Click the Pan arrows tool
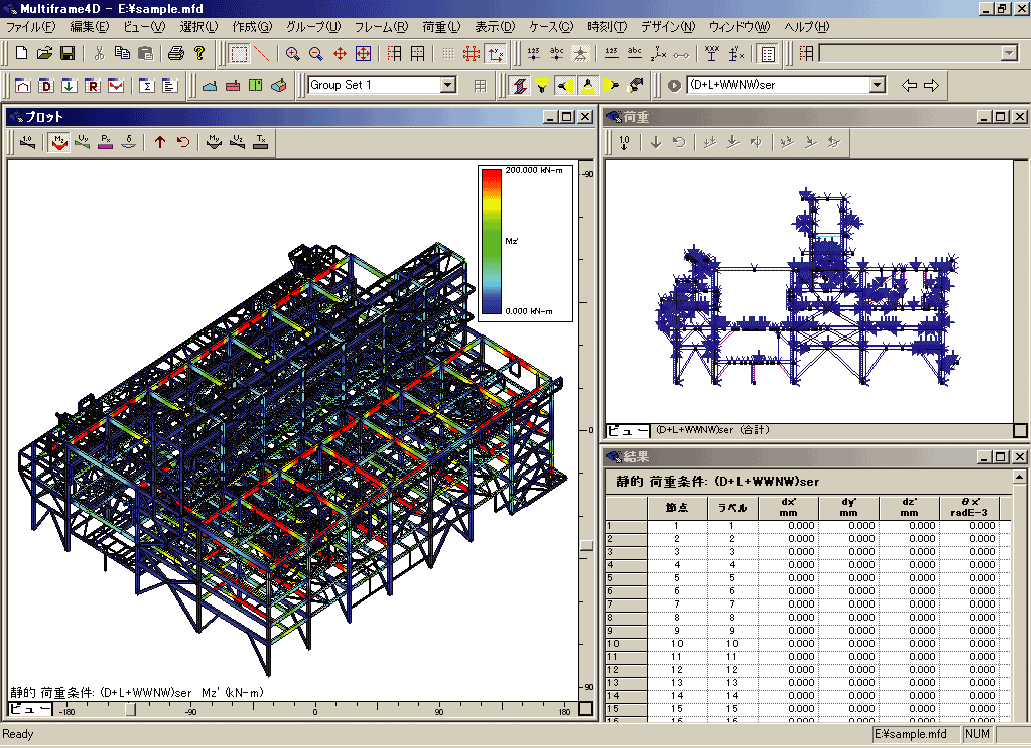 (x=339, y=53)
